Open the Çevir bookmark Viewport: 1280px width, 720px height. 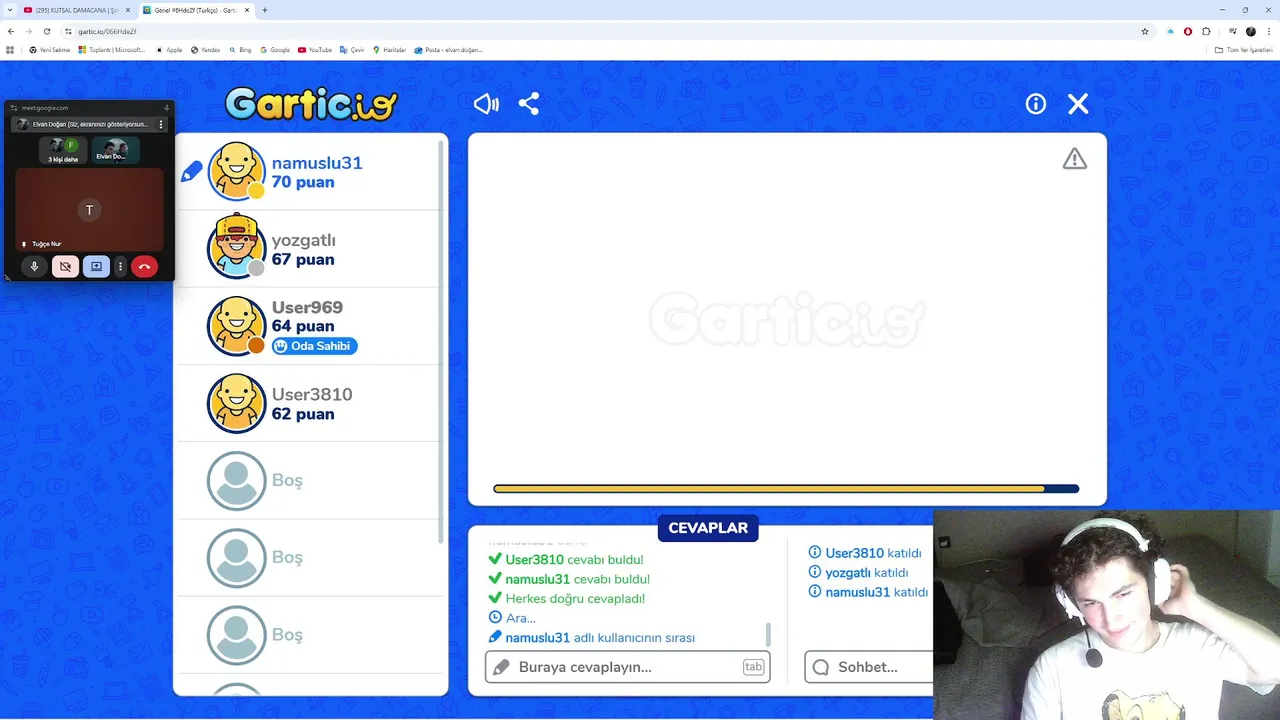352,50
